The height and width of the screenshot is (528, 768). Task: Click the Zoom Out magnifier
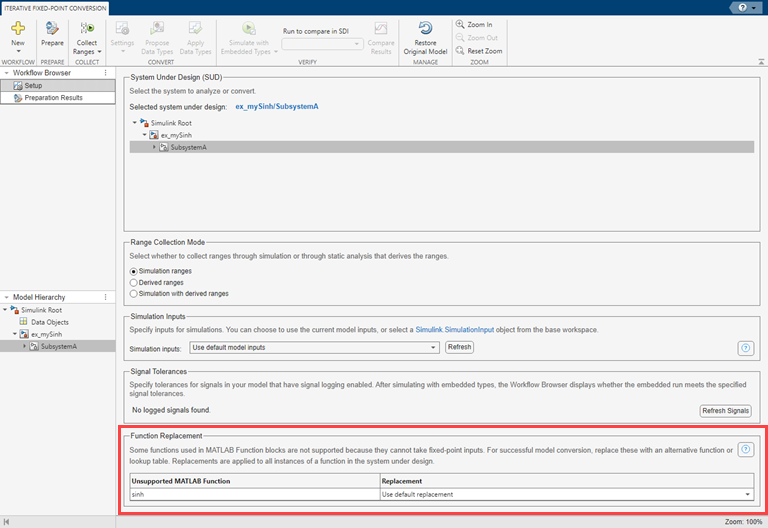coord(460,37)
